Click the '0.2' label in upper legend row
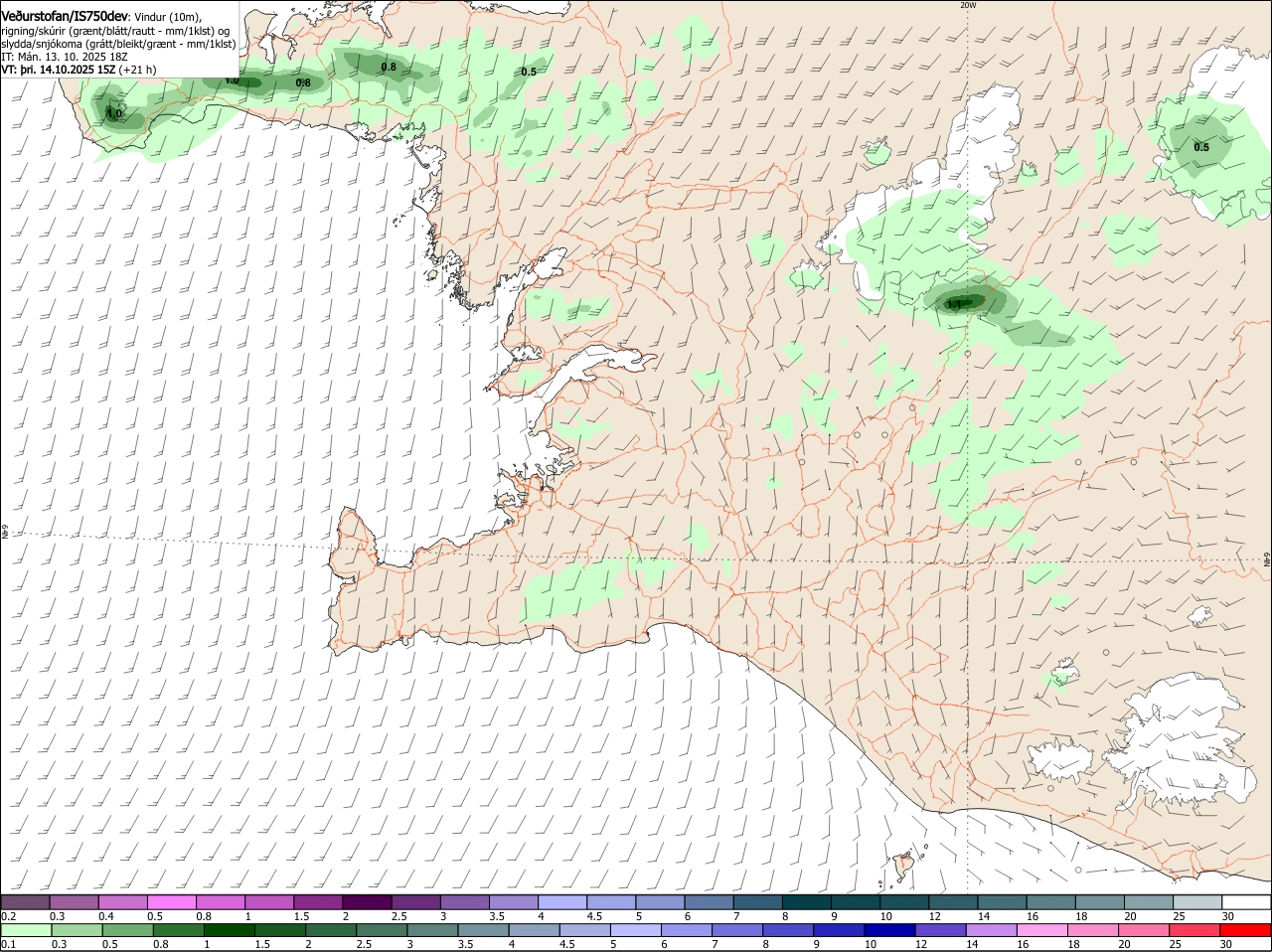This screenshot has height=952, width=1272. 8,916
